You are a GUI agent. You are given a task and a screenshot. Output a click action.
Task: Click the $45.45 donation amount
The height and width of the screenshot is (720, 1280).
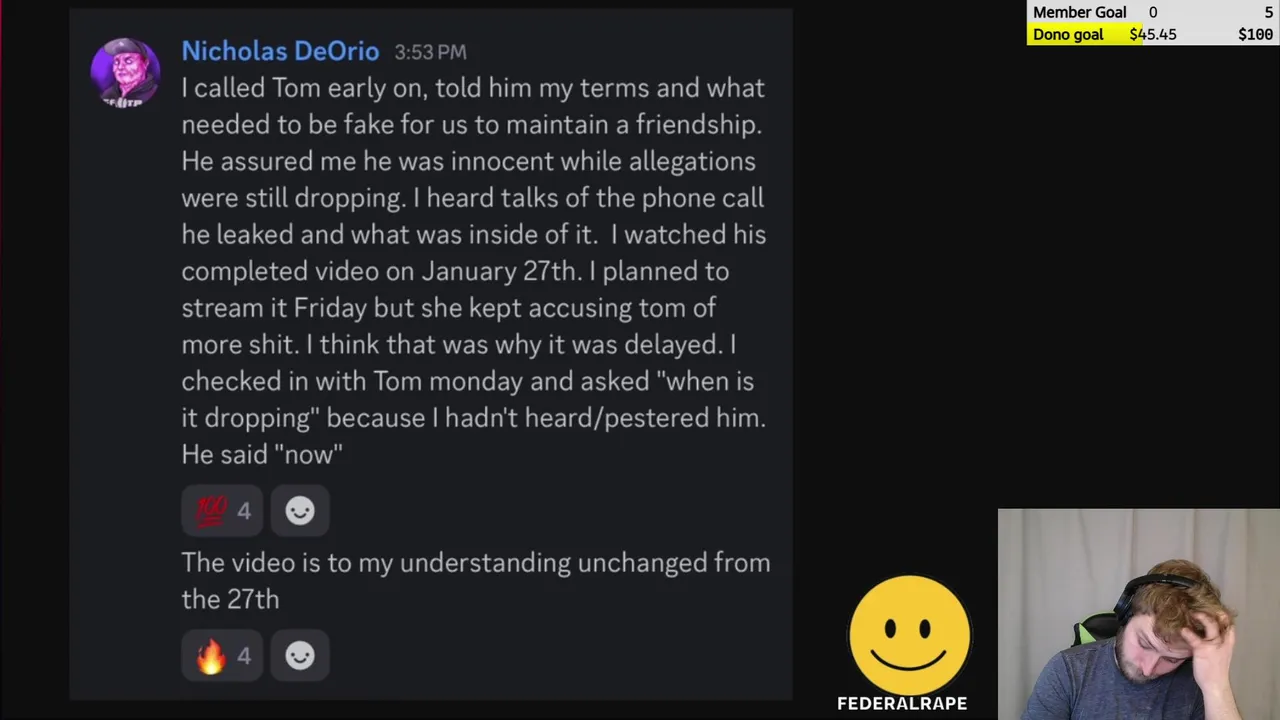click(x=1153, y=34)
